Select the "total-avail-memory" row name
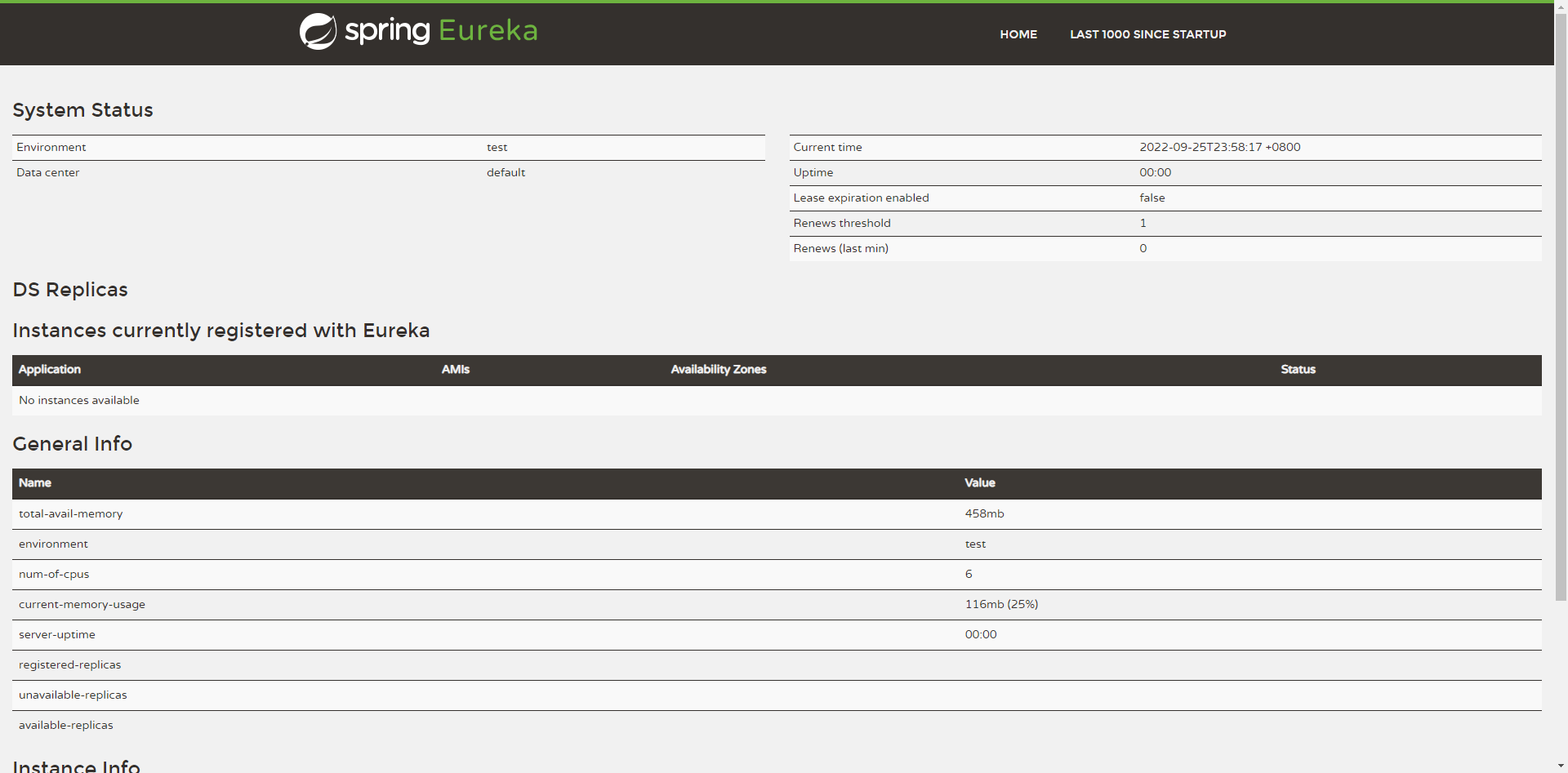1568x773 pixels. click(70, 514)
